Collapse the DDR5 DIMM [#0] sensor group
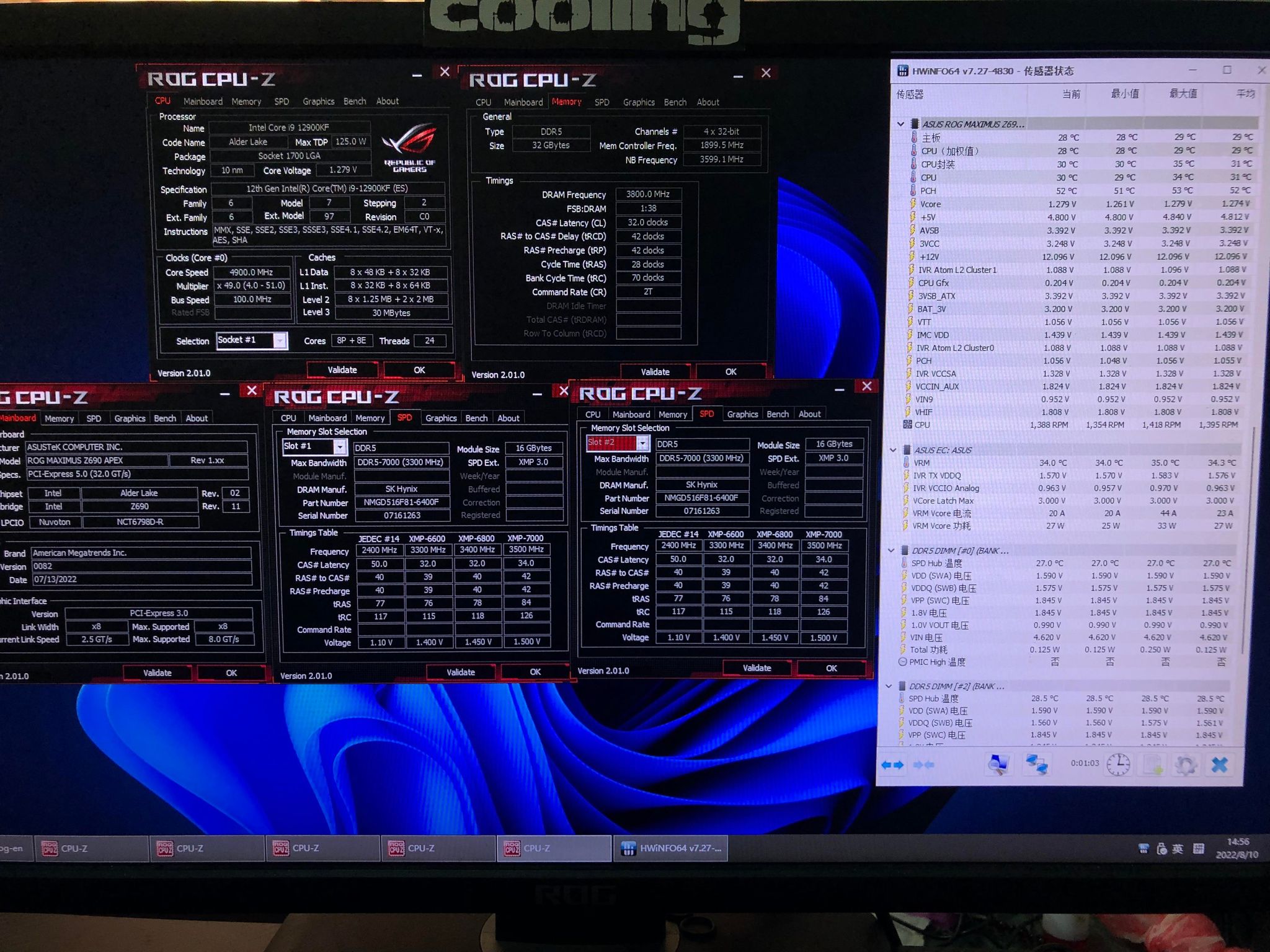This screenshot has height=952, width=1270. click(891, 550)
